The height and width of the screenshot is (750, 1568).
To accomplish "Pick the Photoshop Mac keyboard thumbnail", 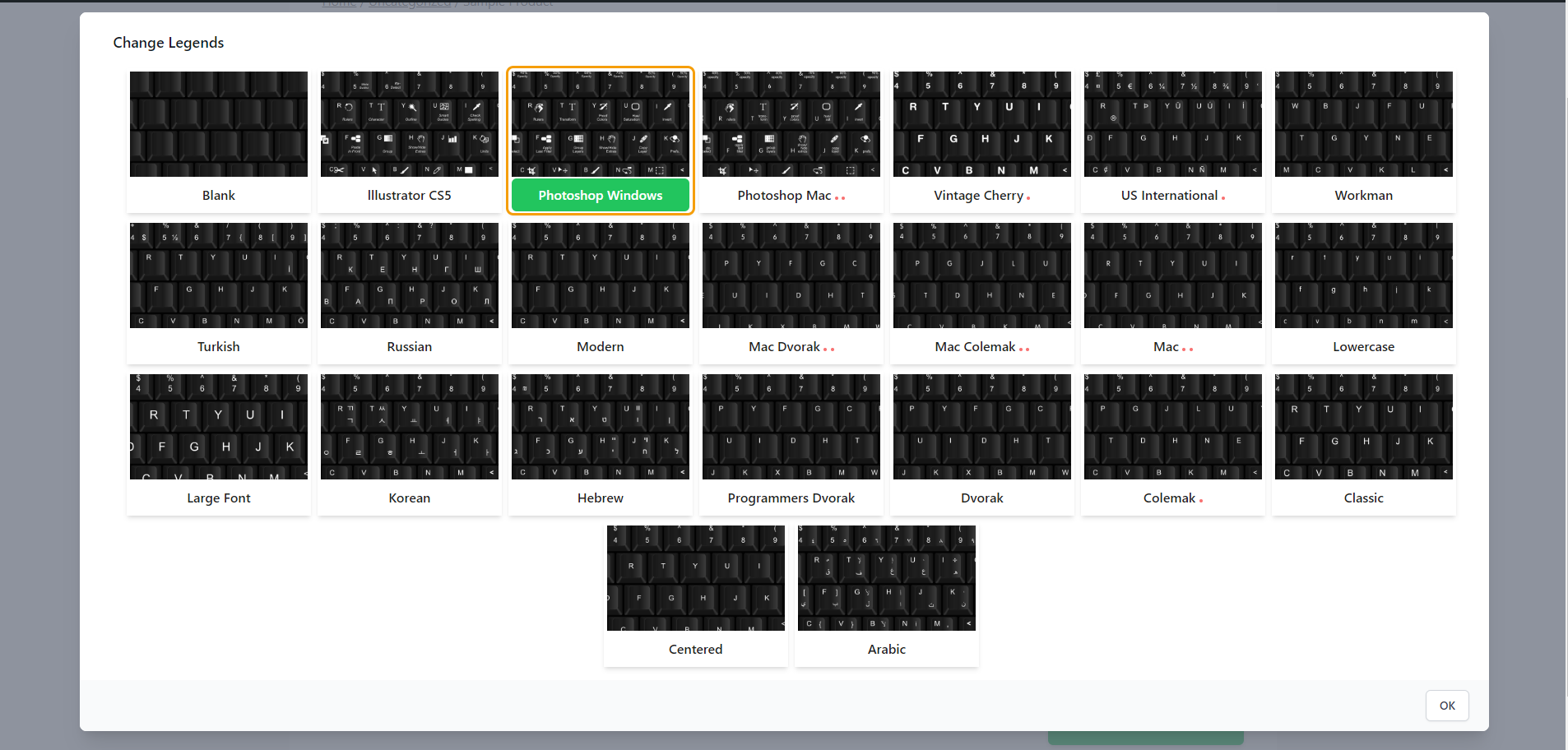I will [791, 124].
